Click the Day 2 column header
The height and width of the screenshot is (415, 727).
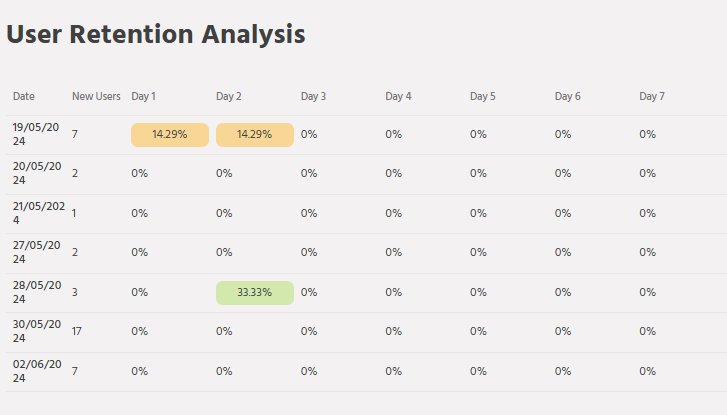tap(229, 96)
